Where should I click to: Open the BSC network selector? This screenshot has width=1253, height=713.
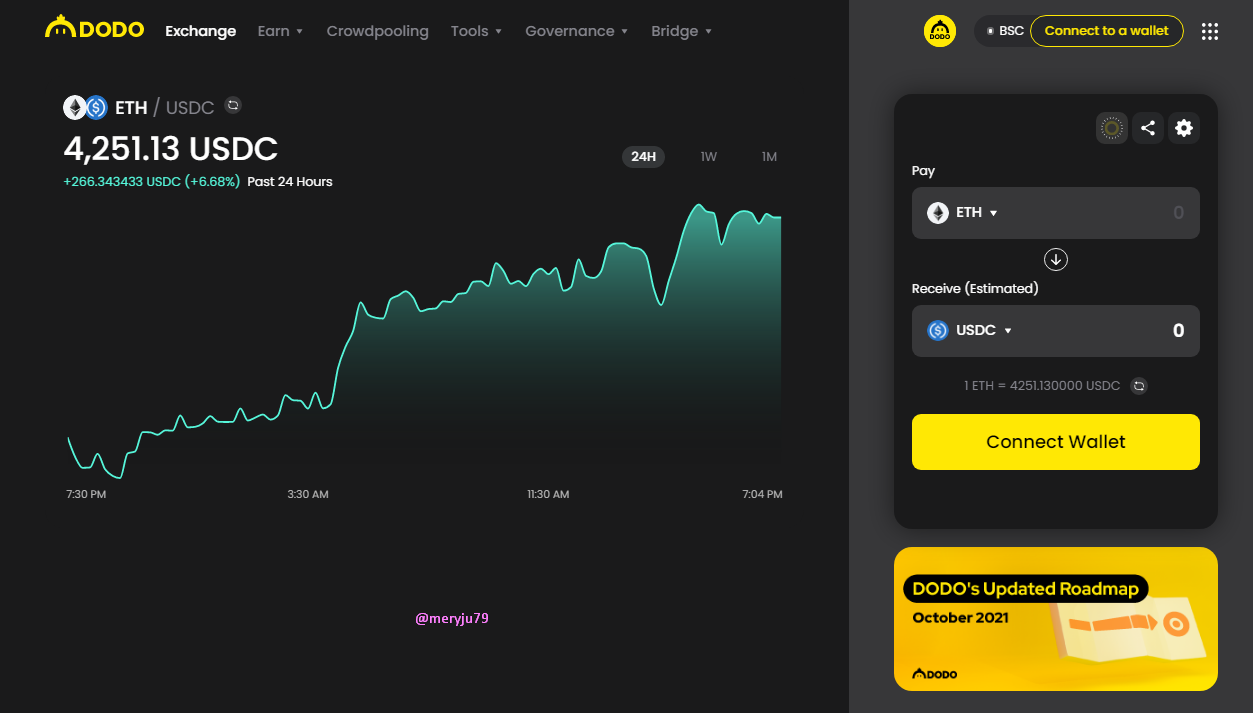[x=1003, y=31]
